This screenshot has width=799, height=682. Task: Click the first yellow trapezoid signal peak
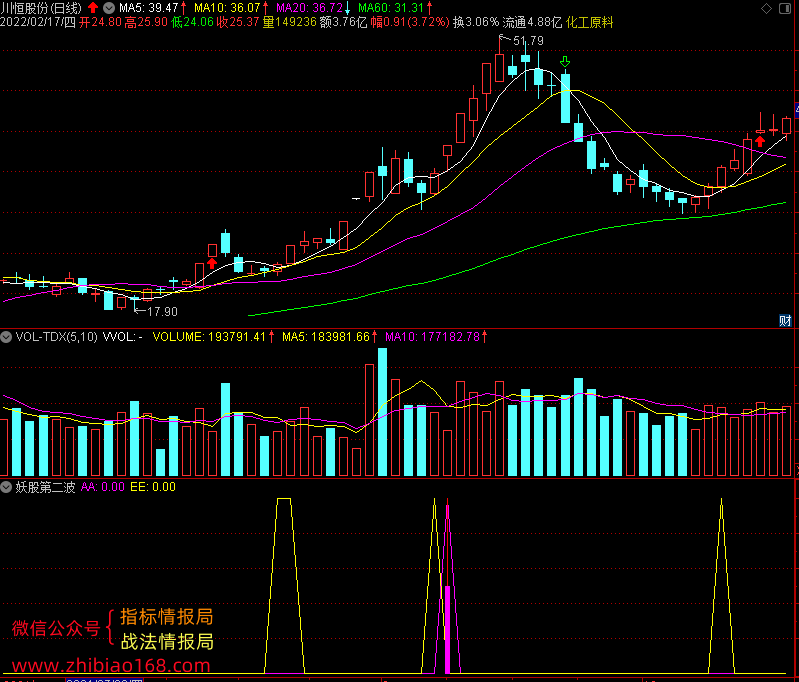pos(284,586)
